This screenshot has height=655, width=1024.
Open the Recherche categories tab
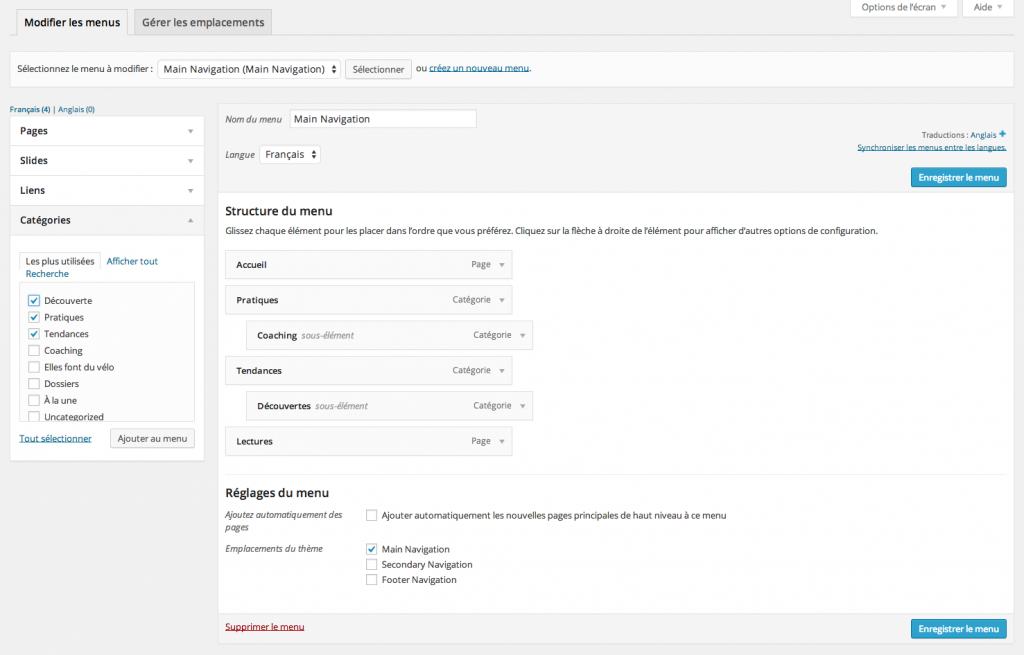pyautogui.click(x=47, y=274)
